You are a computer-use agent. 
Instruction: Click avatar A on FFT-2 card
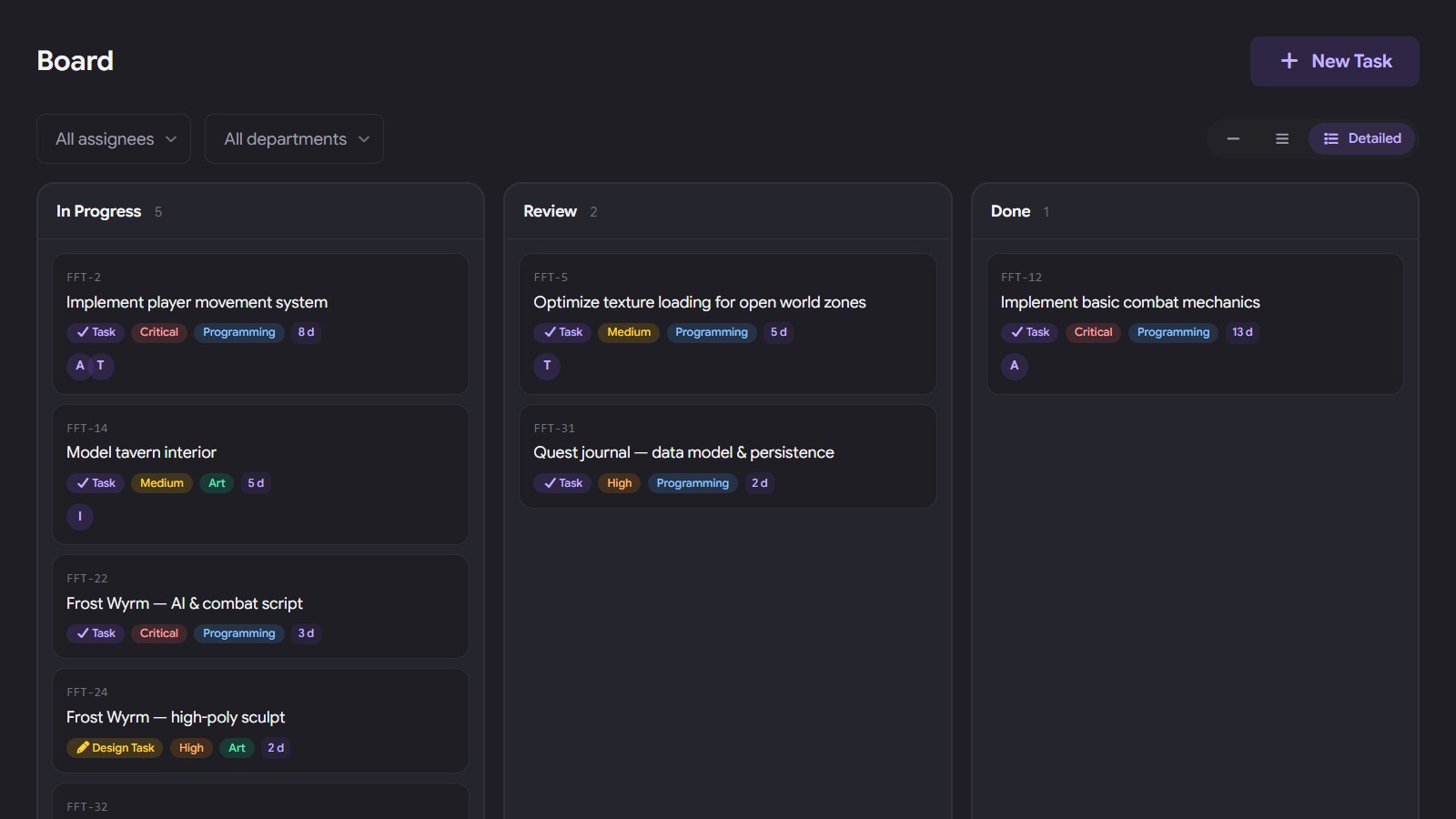(x=80, y=366)
